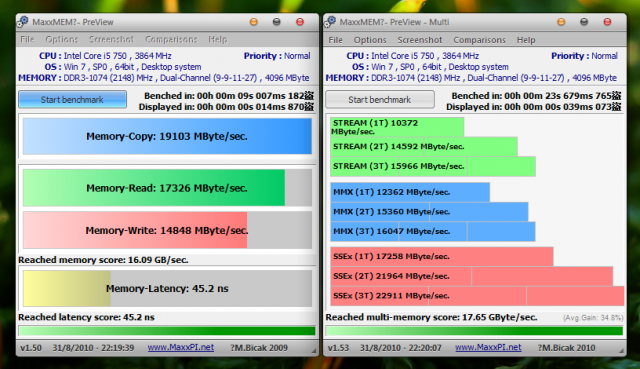Click the SSEx (3T) 22911 bar
The width and height of the screenshot is (640, 369).
pos(478,296)
